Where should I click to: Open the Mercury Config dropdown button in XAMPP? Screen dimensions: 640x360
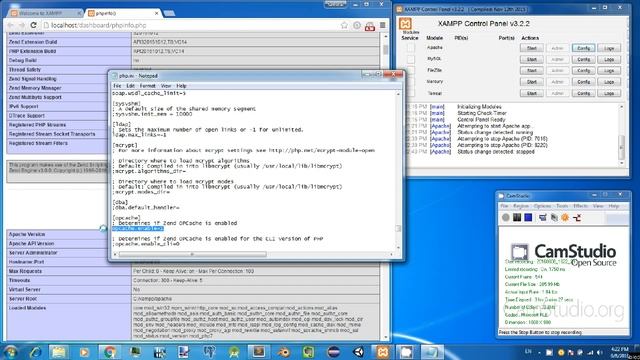583,82
